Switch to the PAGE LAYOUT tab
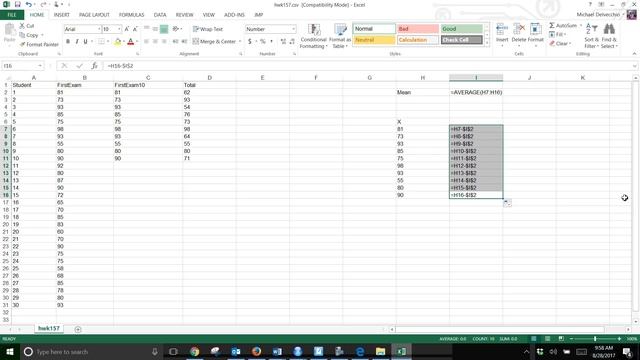This screenshot has width=640, height=360. 94,15
